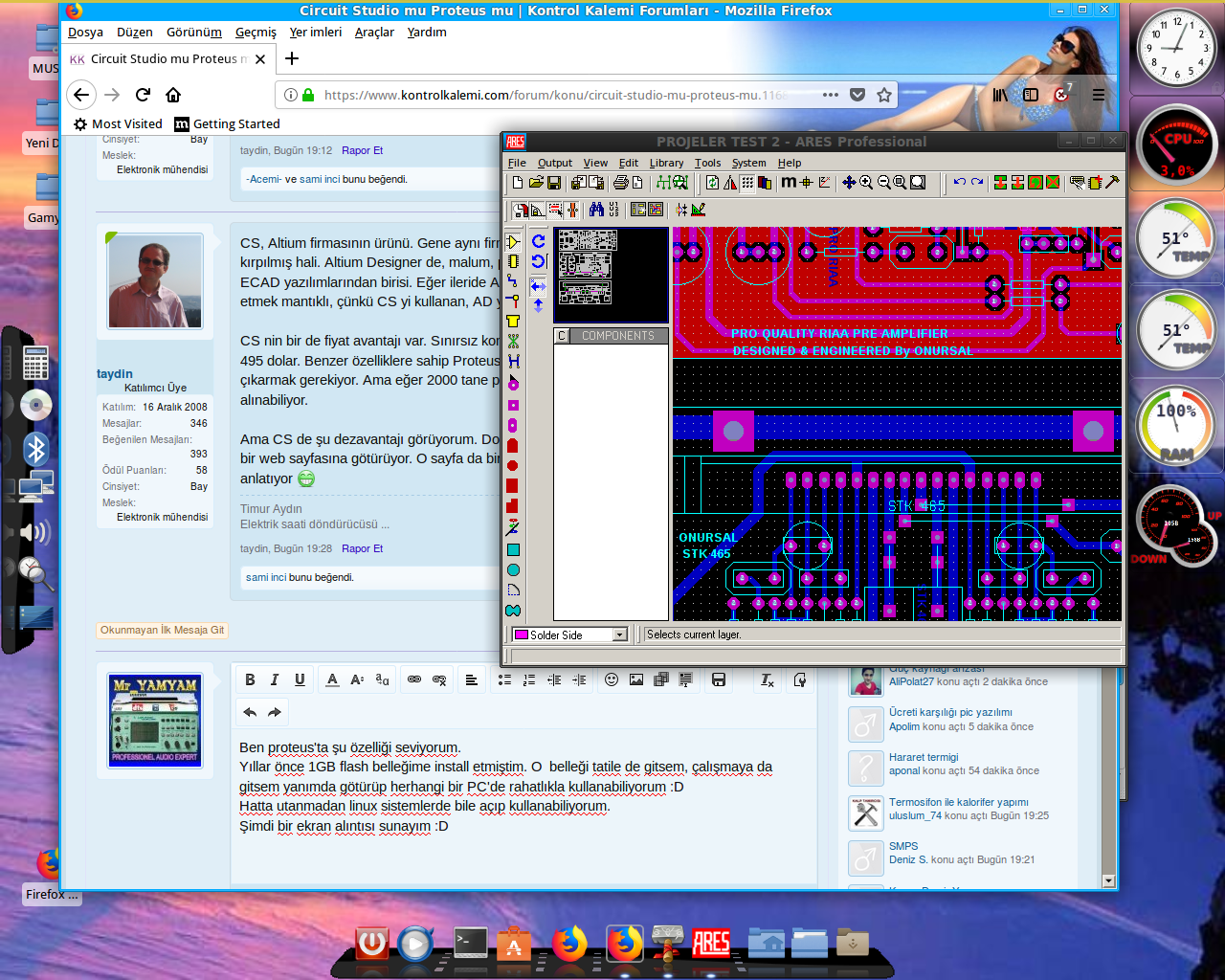Screen dimensions: 1225x980
Task: Toggle polar coordinates in ARES toolbar
Action: [x=824, y=183]
